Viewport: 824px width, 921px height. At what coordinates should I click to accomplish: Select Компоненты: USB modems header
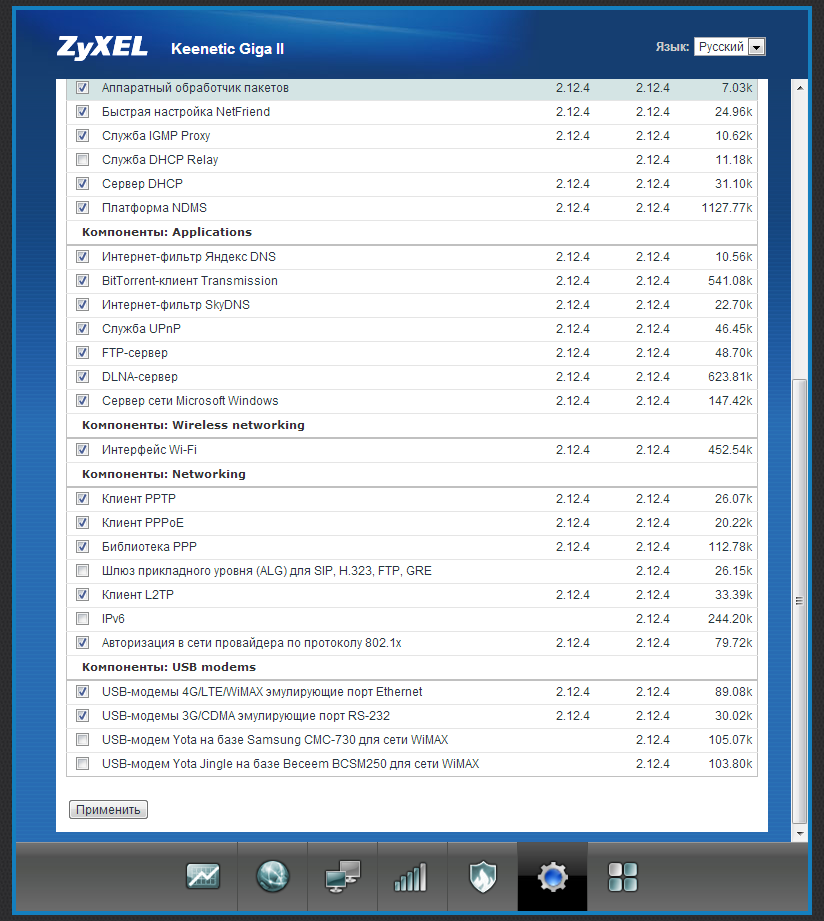[169, 667]
